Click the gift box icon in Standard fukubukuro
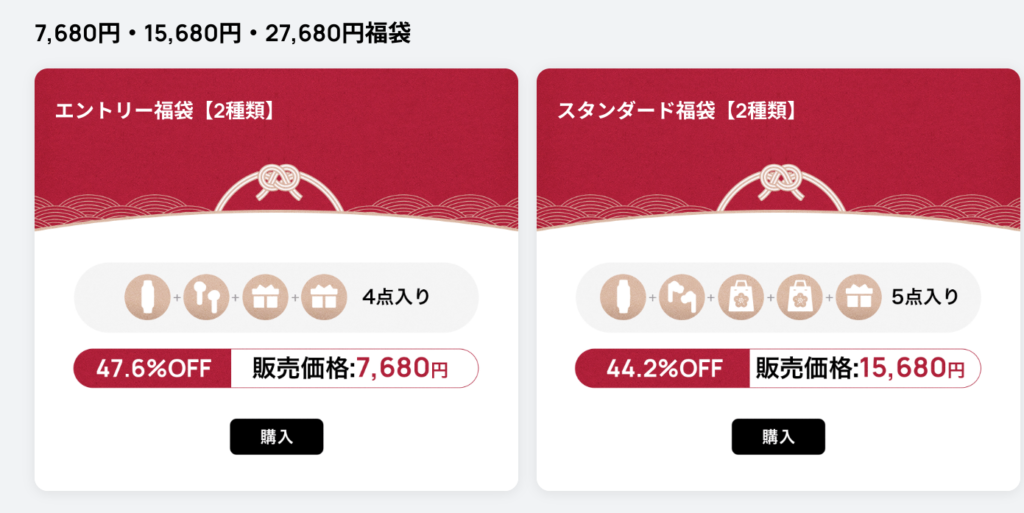 pyautogui.click(x=858, y=298)
